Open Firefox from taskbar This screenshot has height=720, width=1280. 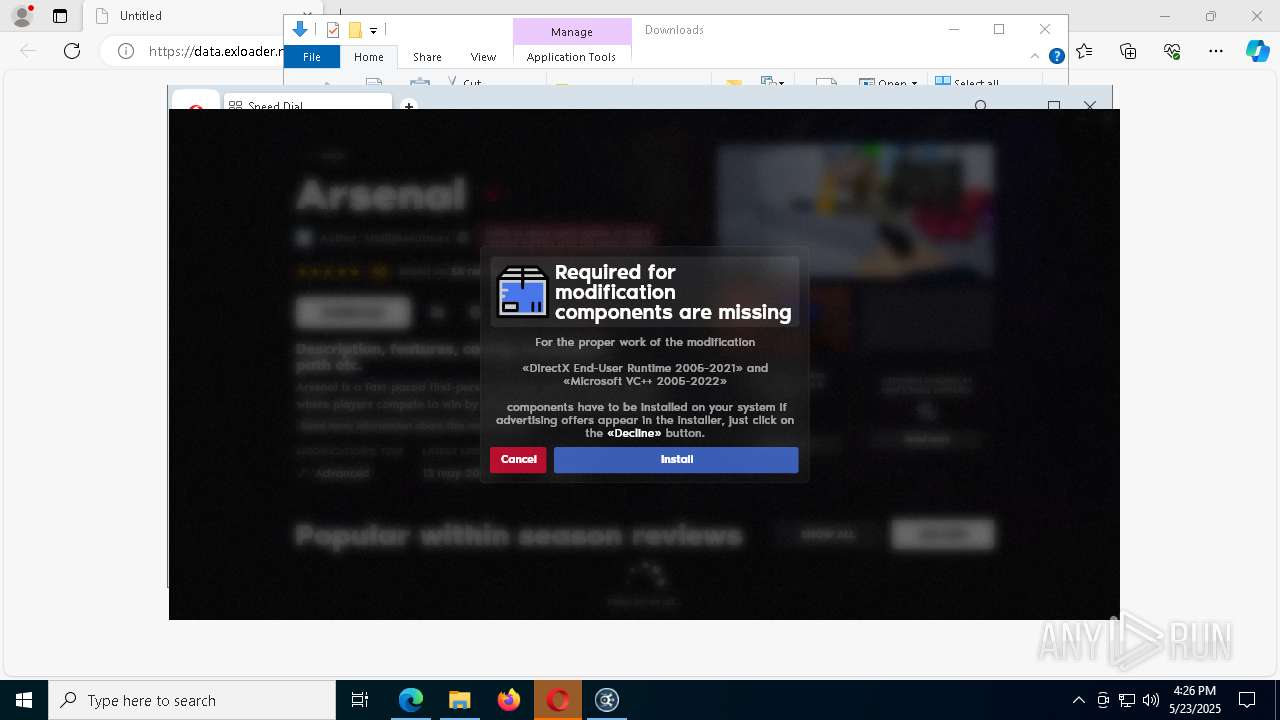[x=509, y=700]
